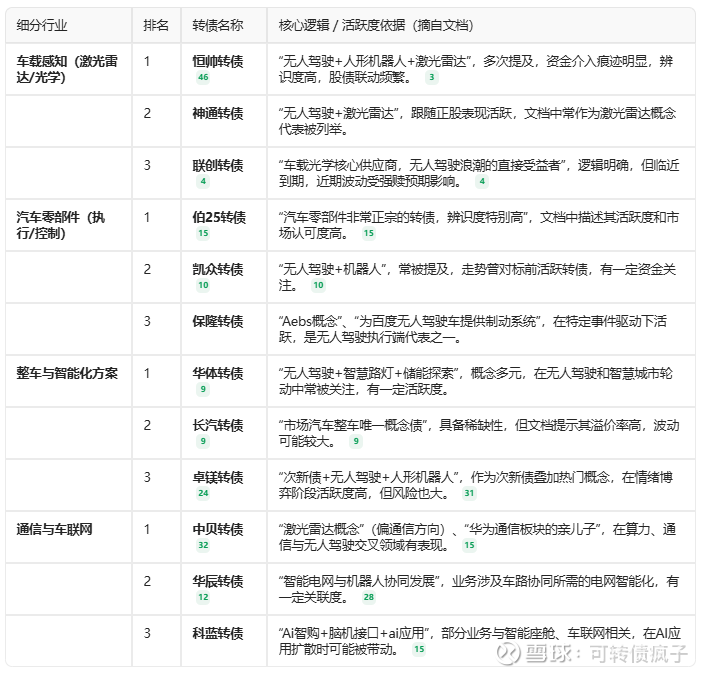Select rank 1 in the 中贝转债 row
Screen dimensions: 709x675
click(147, 529)
